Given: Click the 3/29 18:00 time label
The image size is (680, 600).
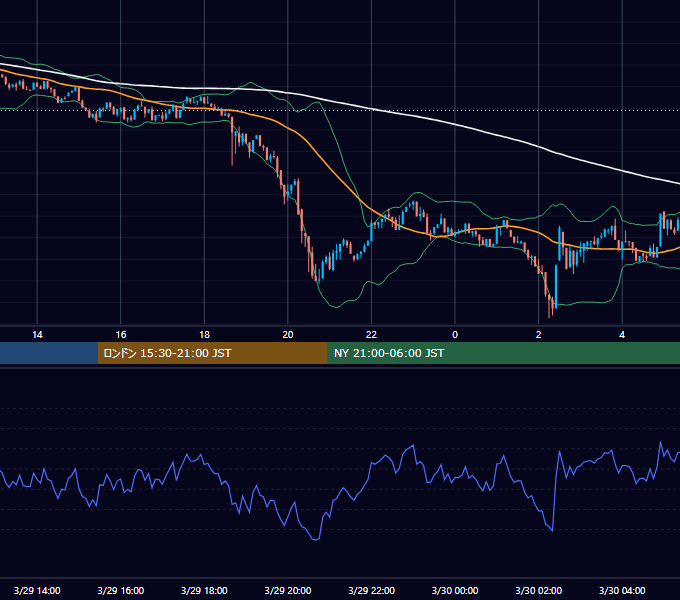Looking at the screenshot, I should coord(204,590).
